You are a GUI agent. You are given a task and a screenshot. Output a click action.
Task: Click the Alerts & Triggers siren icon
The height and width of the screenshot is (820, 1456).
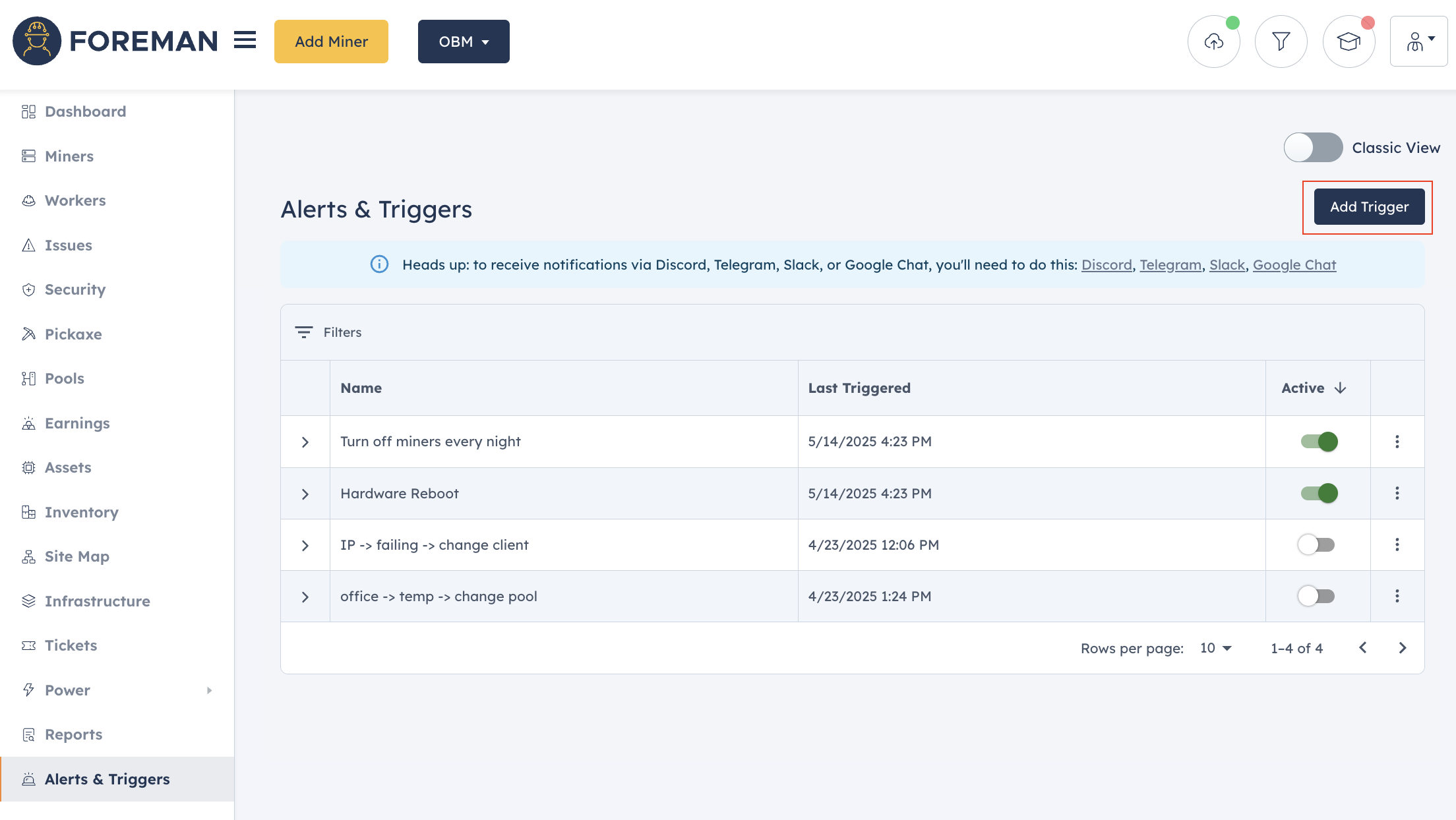(x=28, y=779)
